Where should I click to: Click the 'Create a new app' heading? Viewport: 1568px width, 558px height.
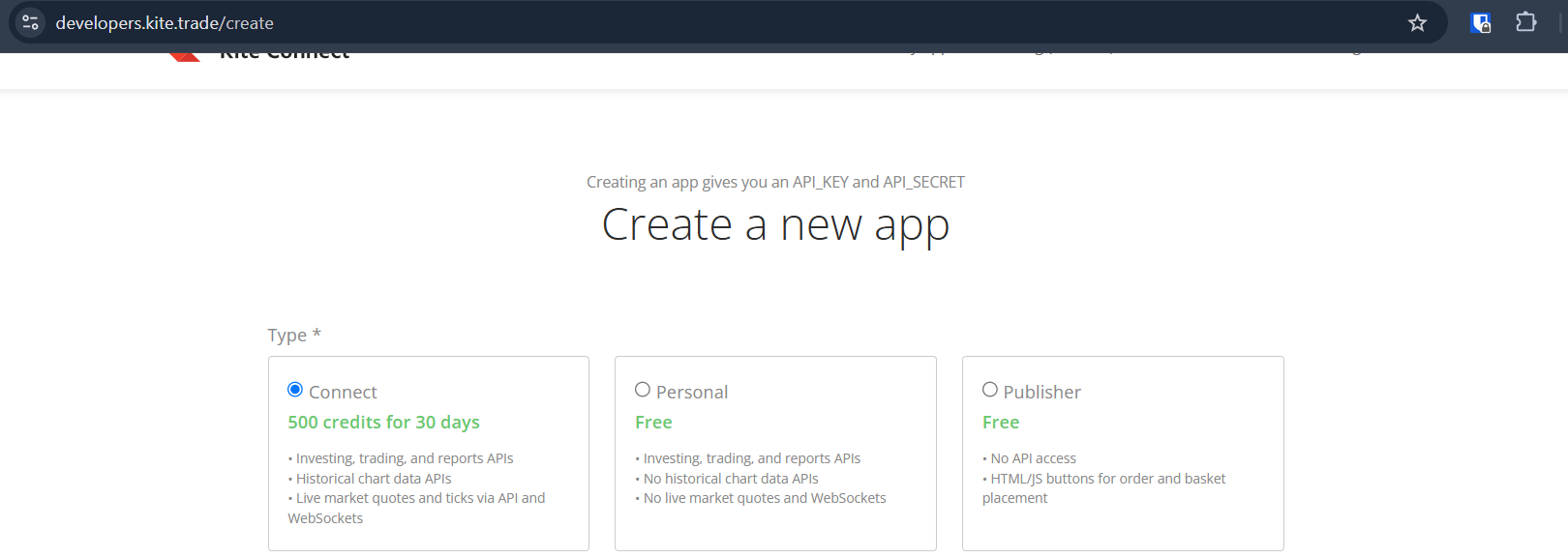coord(775,225)
